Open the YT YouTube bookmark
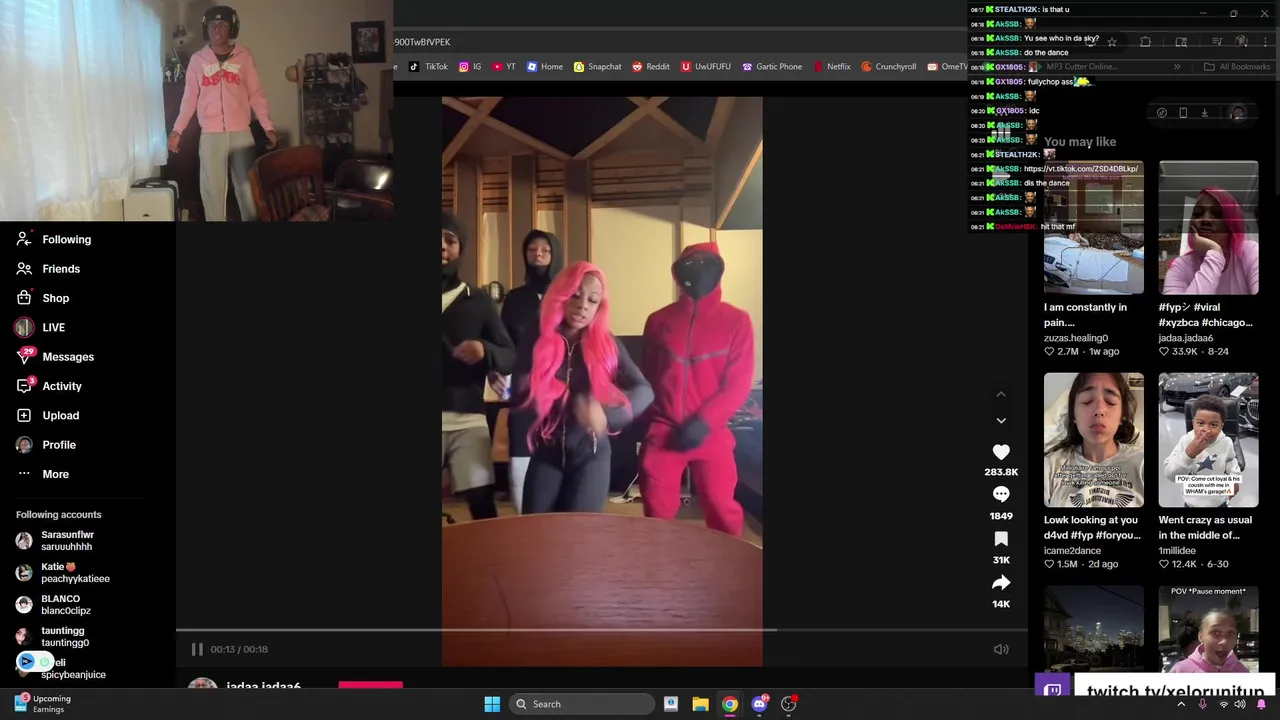 pyautogui.click(x=504, y=67)
